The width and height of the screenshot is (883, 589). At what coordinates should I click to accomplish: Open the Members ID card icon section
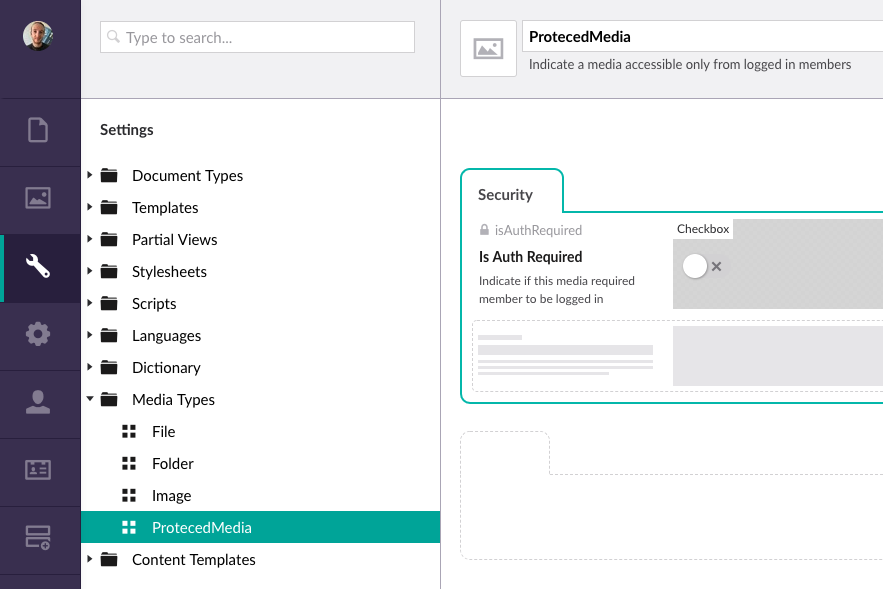click(38, 470)
